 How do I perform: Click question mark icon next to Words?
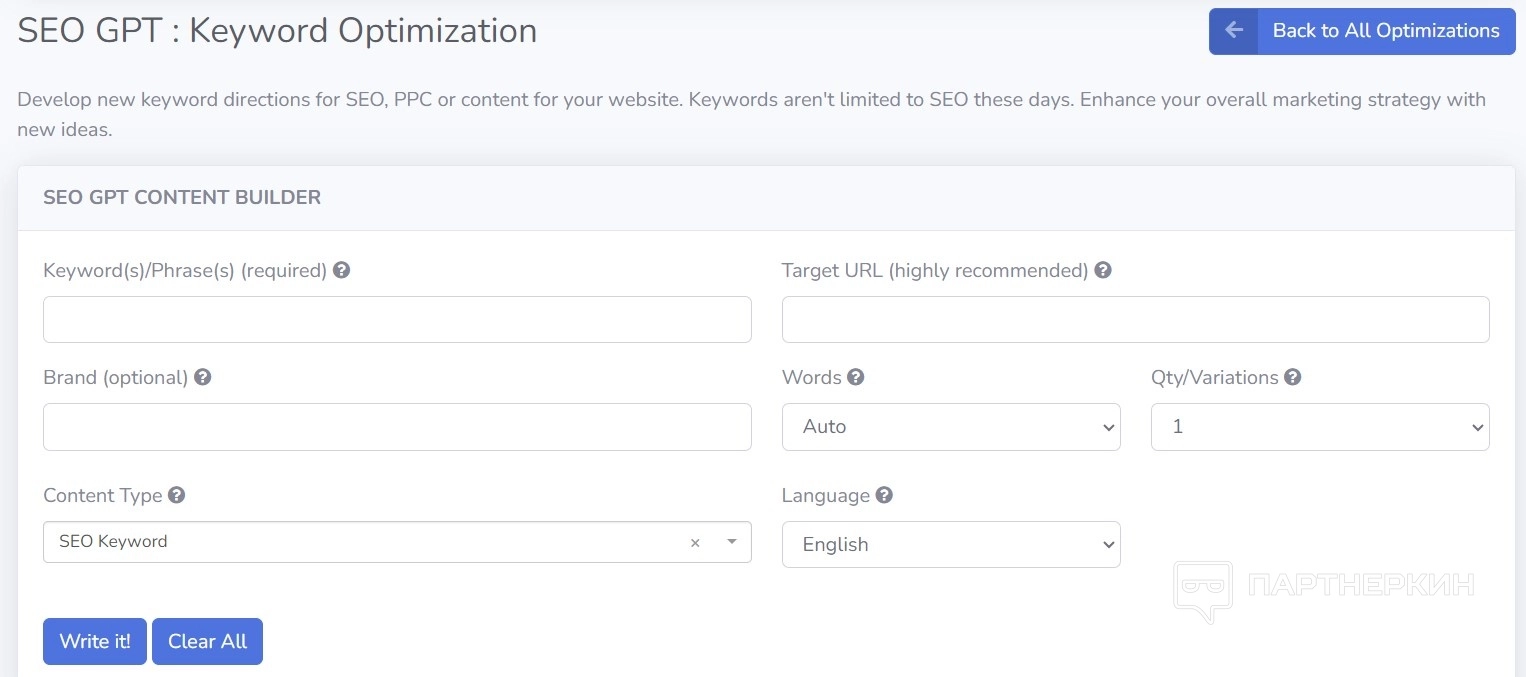click(x=855, y=377)
